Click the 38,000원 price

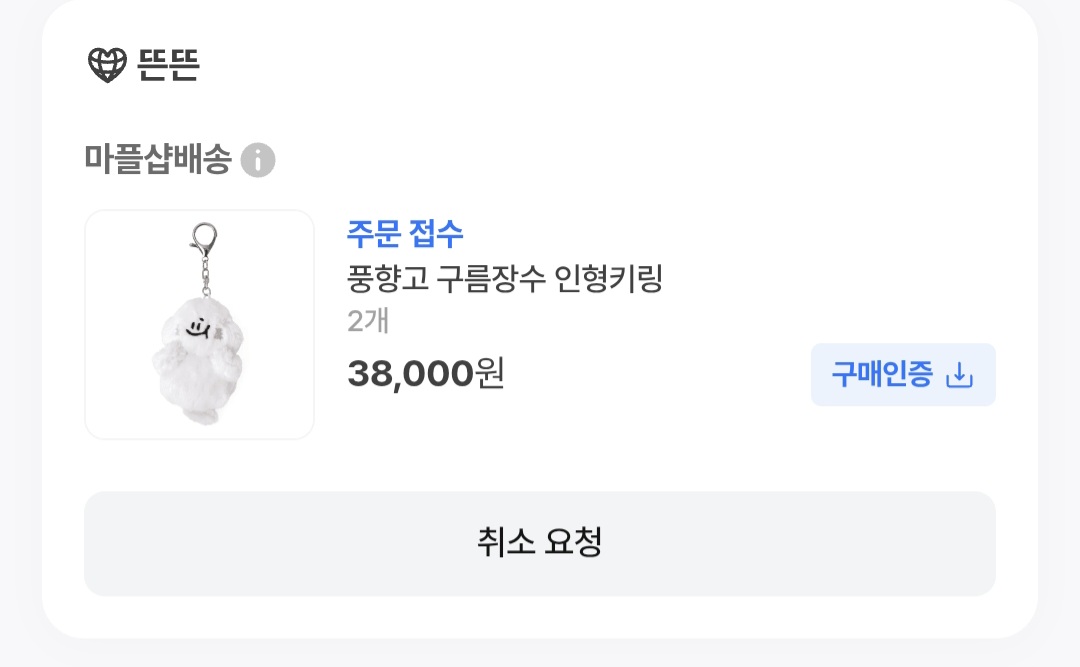pyautogui.click(x=426, y=373)
